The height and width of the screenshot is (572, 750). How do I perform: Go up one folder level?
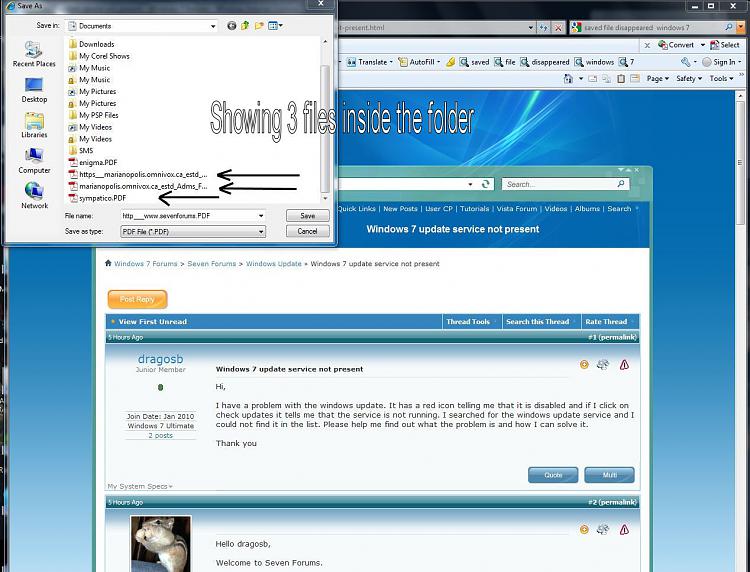click(x=245, y=26)
